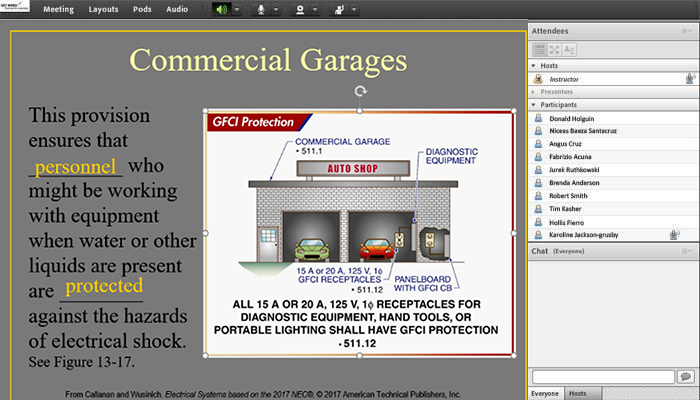The width and height of the screenshot is (700, 400).
Task: Switch to the Hosts chat tab
Action: pos(578,393)
